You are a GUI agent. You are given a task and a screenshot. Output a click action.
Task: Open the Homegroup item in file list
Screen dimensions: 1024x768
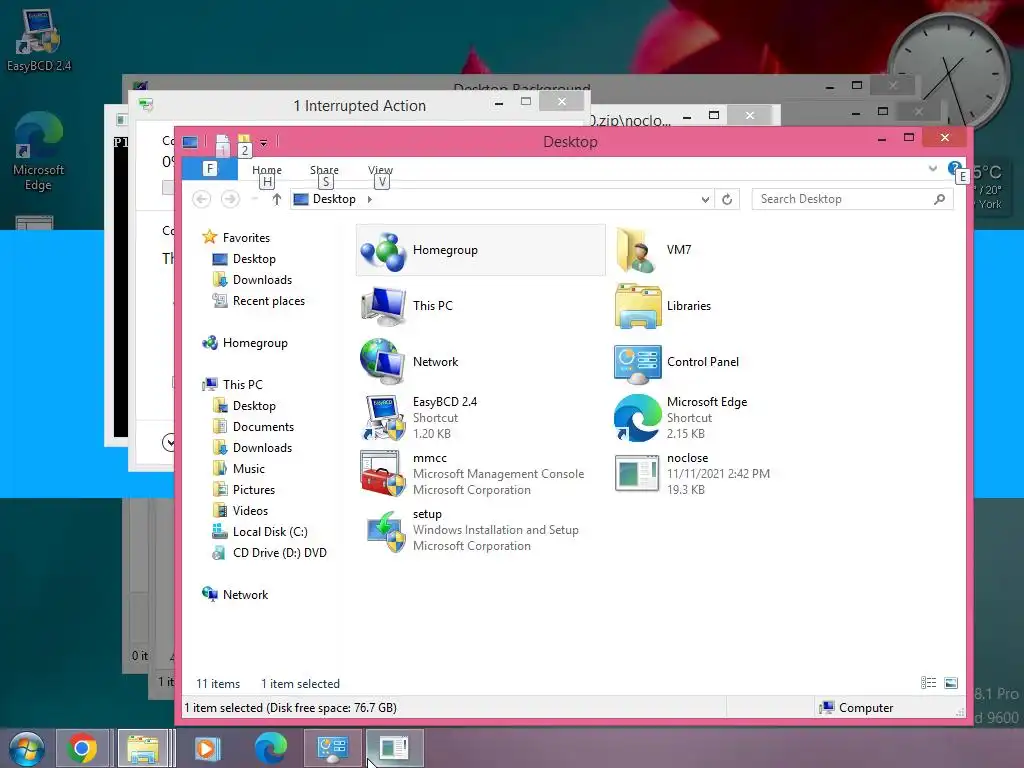(480, 250)
